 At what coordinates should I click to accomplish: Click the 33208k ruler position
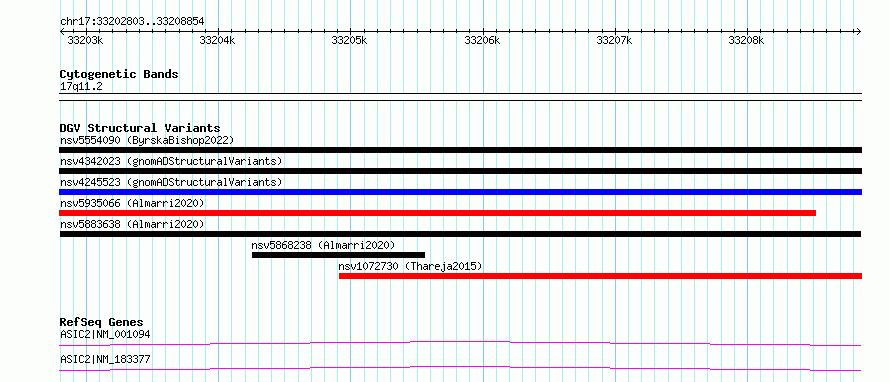coord(747,40)
